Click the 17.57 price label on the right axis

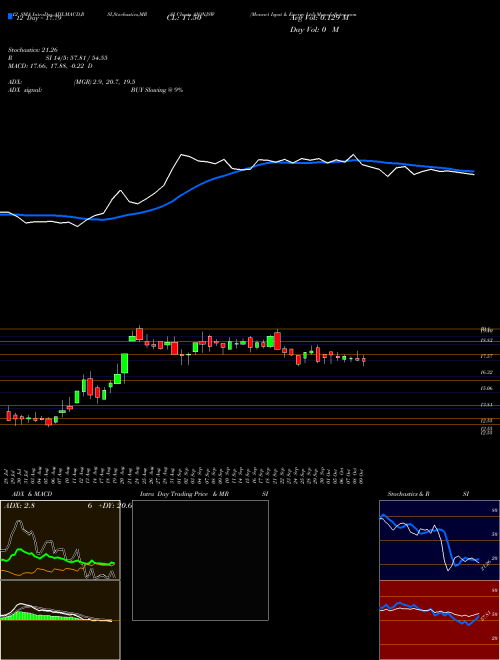pyautogui.click(x=487, y=356)
